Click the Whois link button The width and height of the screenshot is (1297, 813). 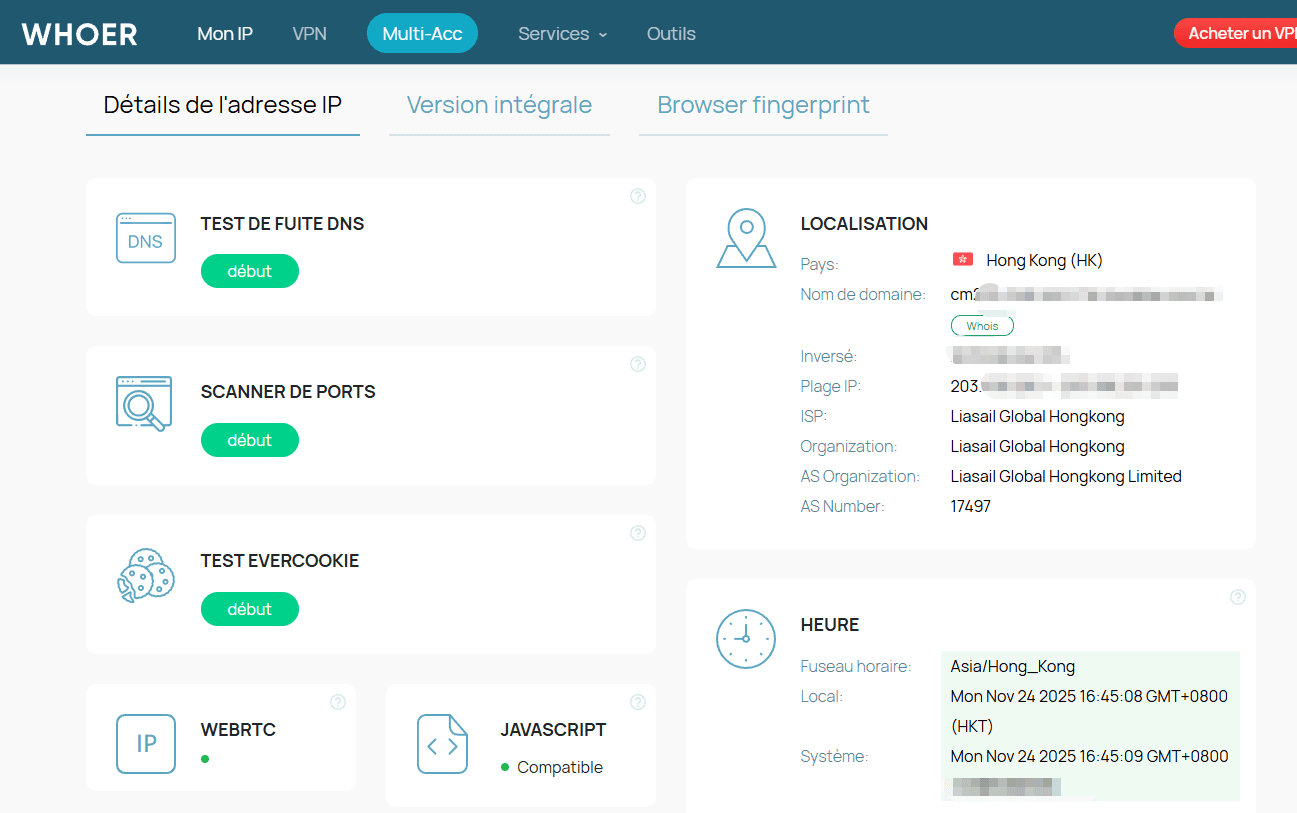(x=982, y=326)
